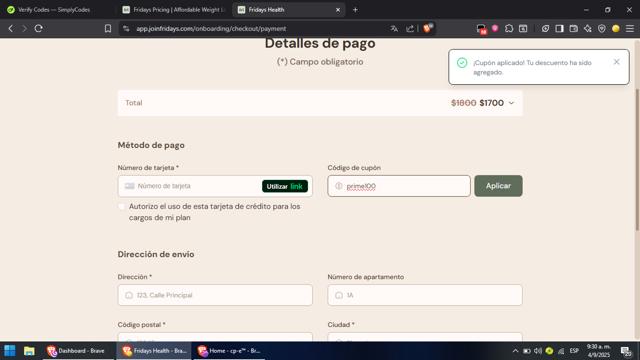The width and height of the screenshot is (640, 360).
Task: Open Brave Shields lion icon
Action: tap(427, 28)
